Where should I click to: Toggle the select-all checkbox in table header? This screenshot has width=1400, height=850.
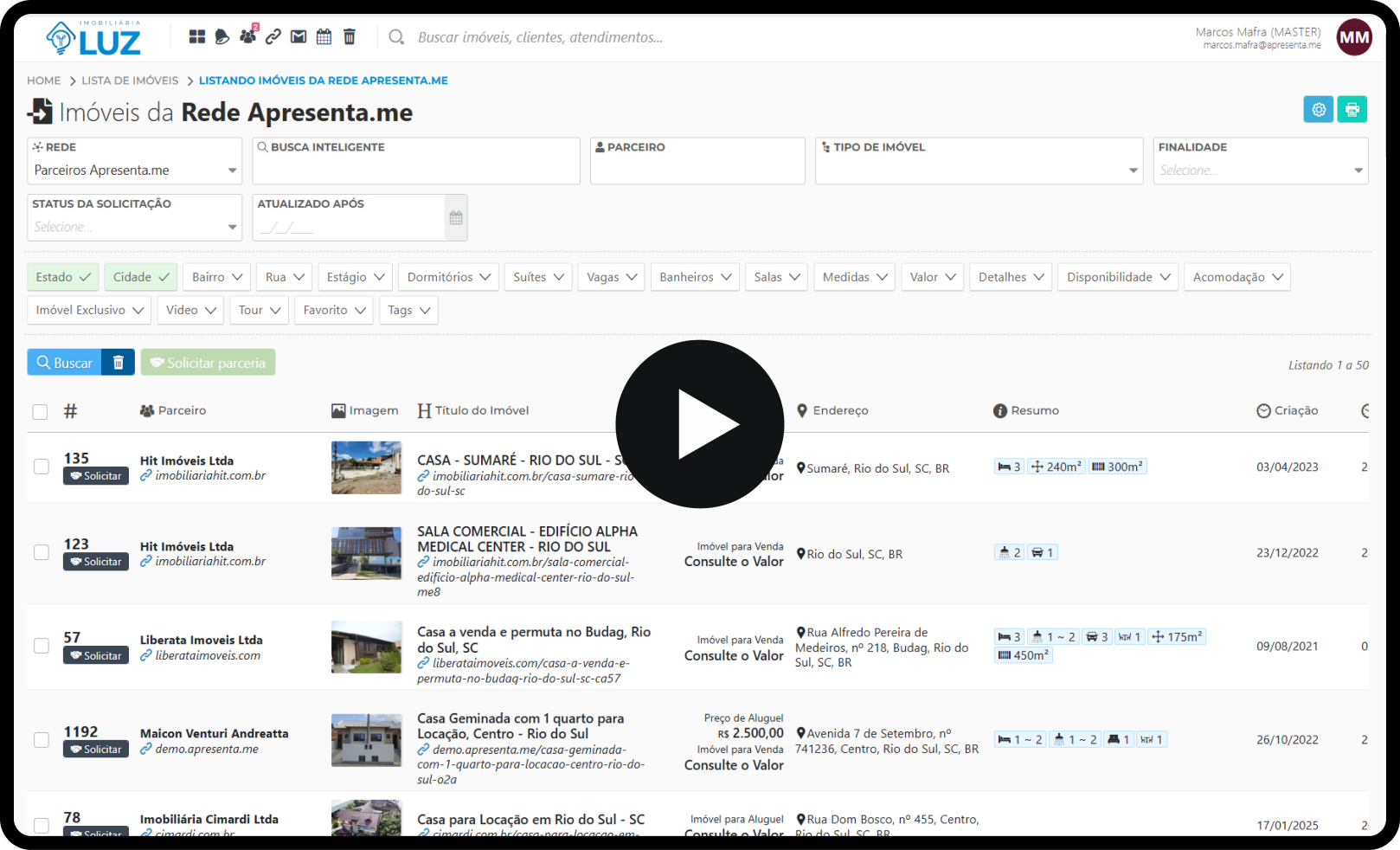(40, 411)
